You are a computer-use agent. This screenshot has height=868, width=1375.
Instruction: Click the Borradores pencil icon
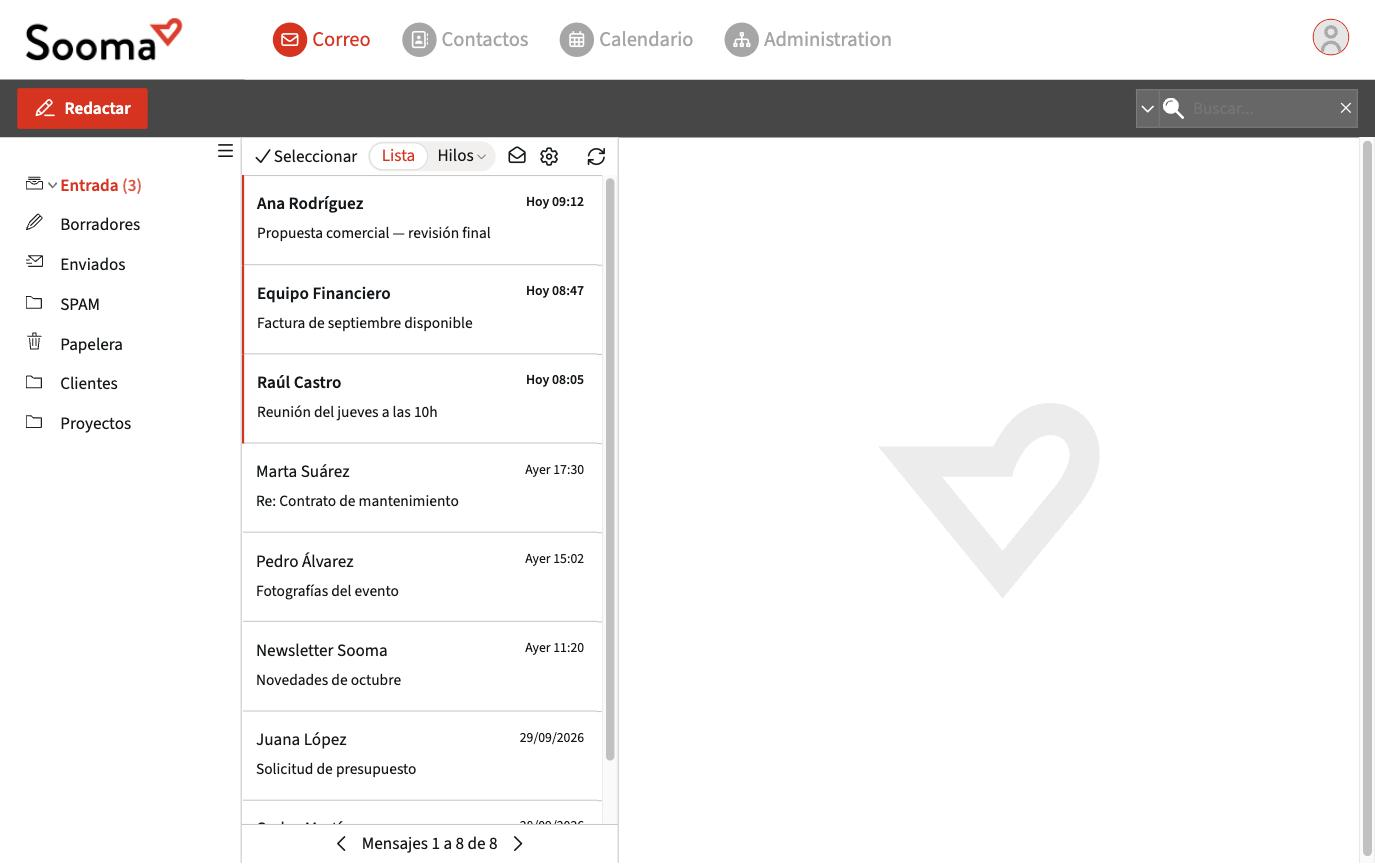click(35, 222)
